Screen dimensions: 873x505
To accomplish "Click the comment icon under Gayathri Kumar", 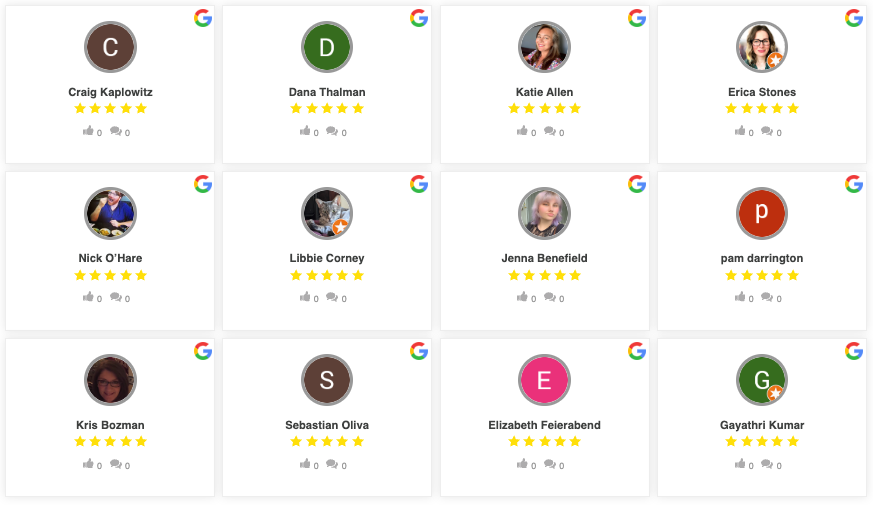I will pos(766,464).
